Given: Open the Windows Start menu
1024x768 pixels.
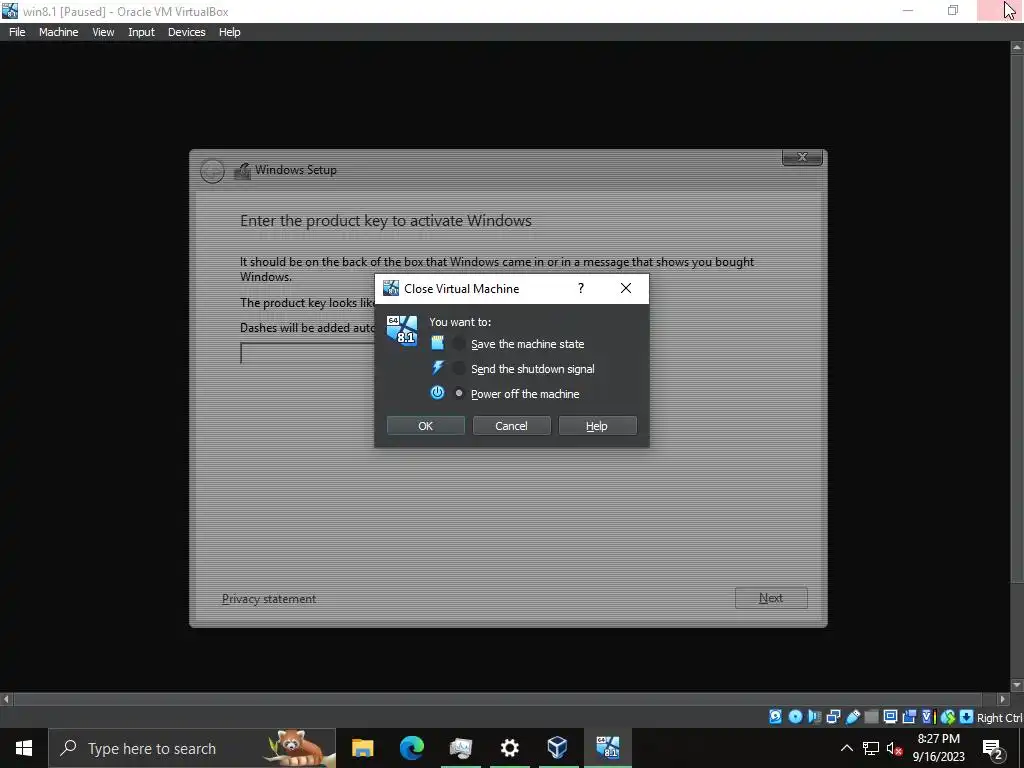Looking at the screenshot, I should [x=24, y=748].
